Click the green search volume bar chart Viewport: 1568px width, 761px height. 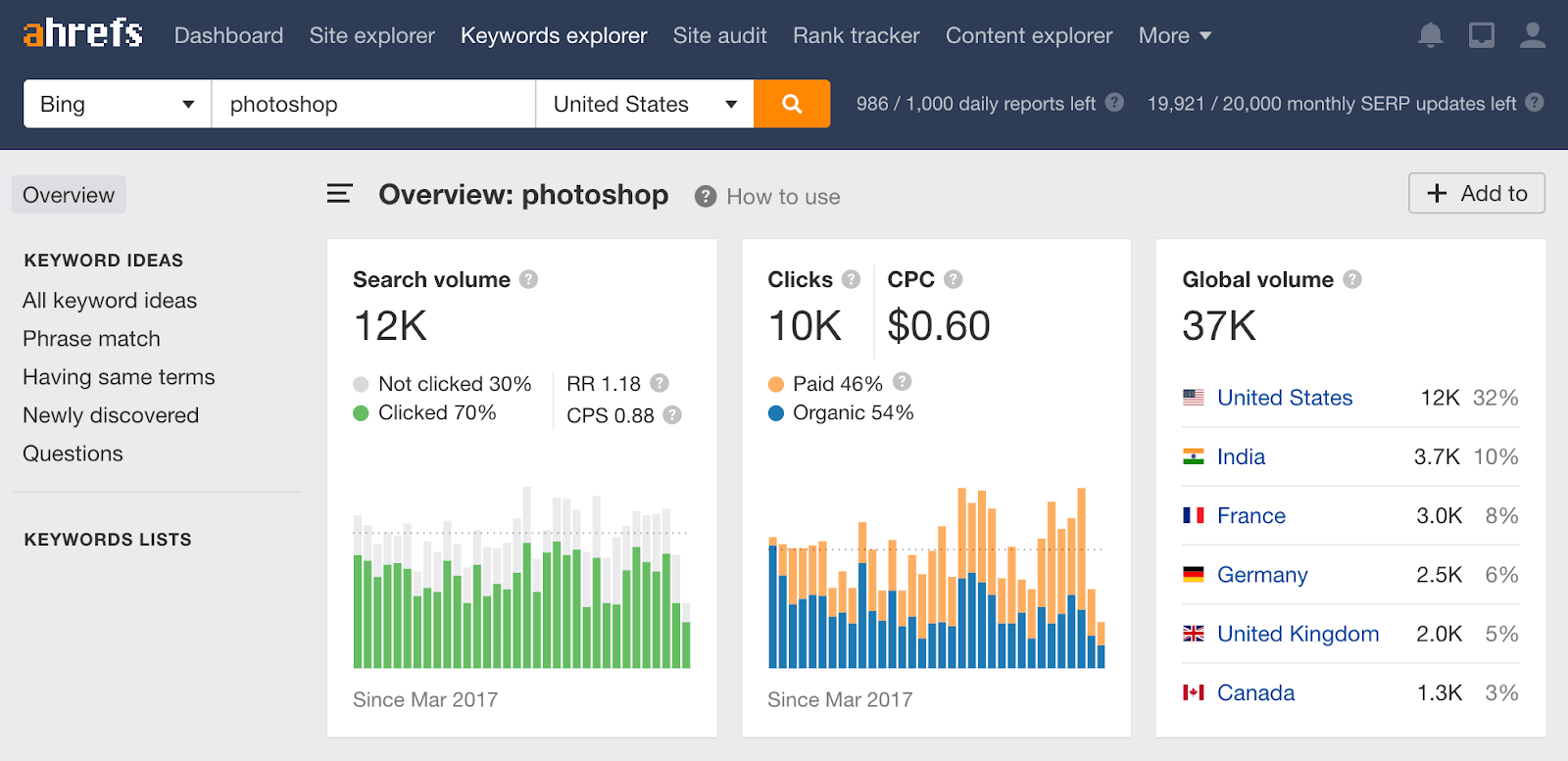point(521,577)
